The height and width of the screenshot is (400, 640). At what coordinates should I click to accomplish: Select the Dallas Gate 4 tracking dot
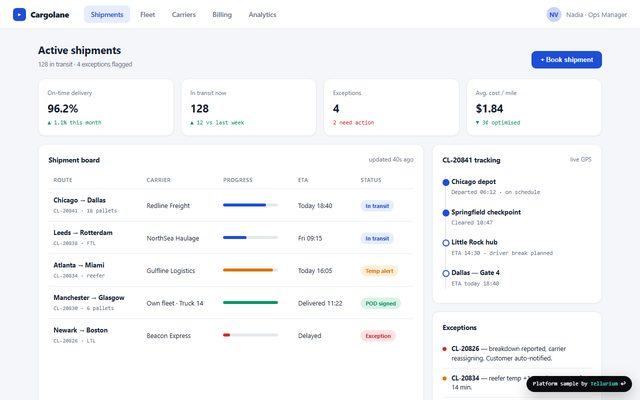(x=446, y=273)
